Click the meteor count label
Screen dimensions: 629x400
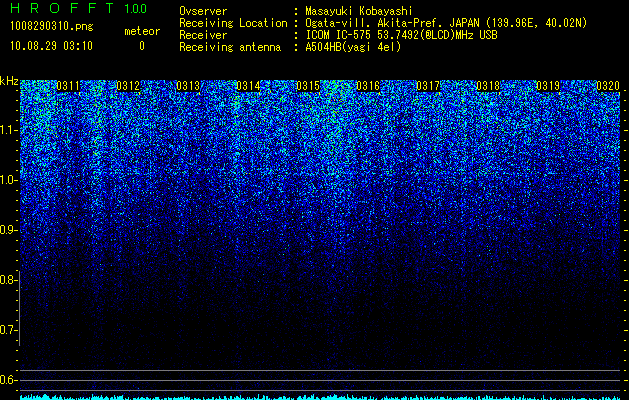coord(142,31)
